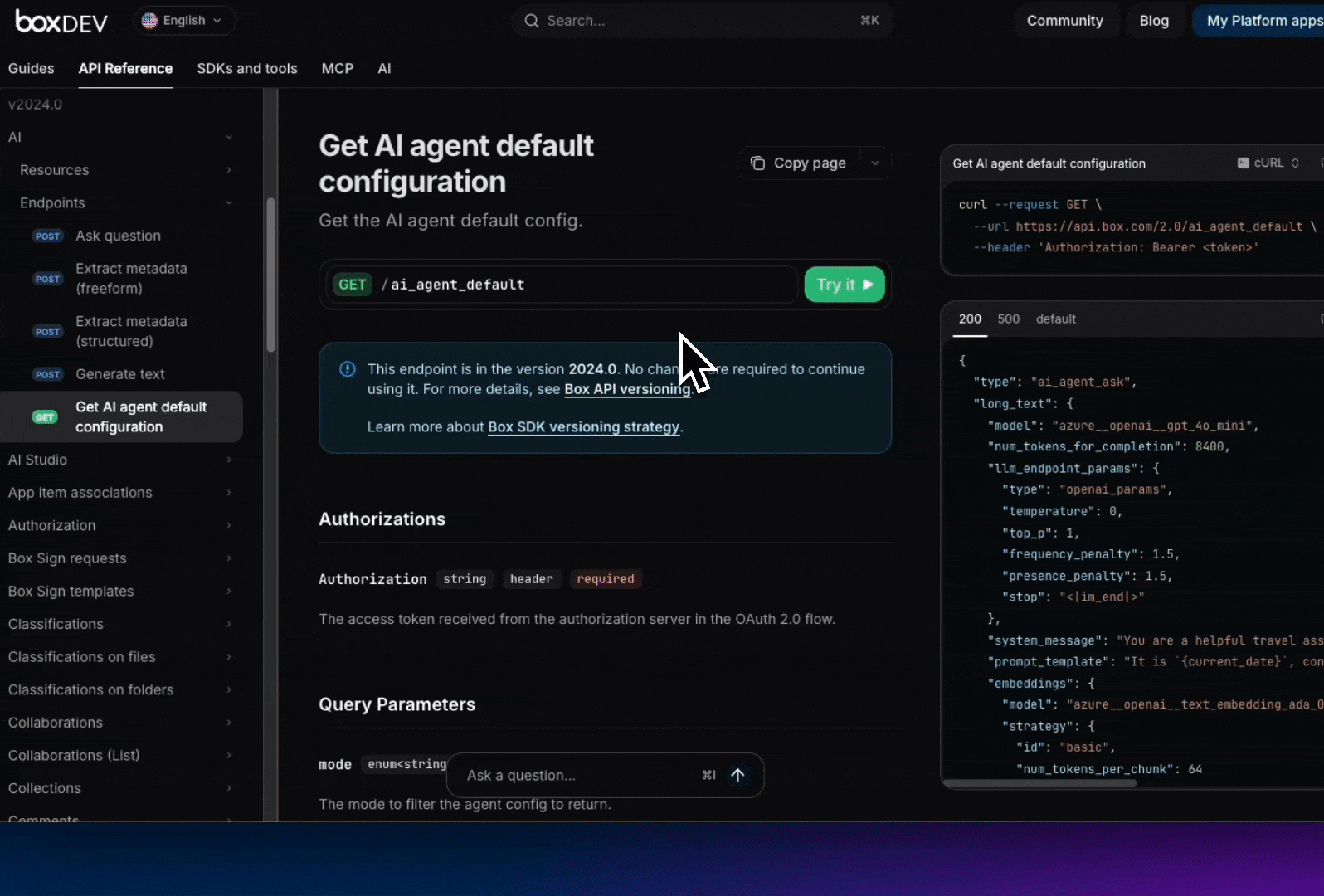Select the 200 response tab
This screenshot has height=896, width=1324.
pos(970,319)
